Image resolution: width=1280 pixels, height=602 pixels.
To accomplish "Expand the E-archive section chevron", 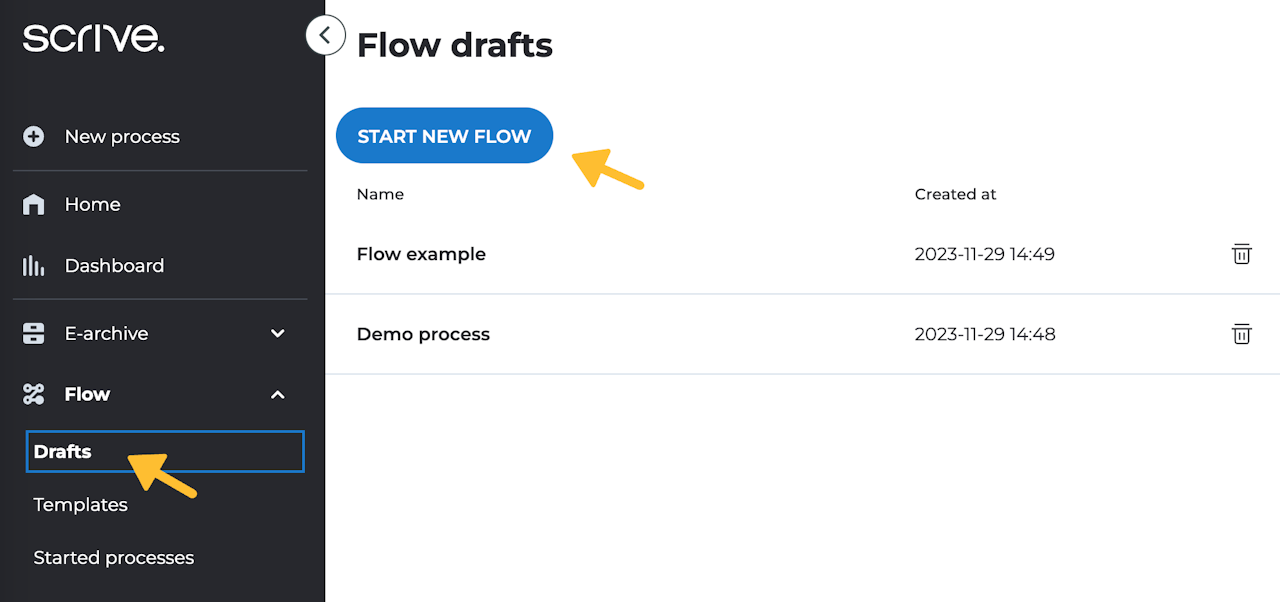I will pyautogui.click(x=278, y=334).
